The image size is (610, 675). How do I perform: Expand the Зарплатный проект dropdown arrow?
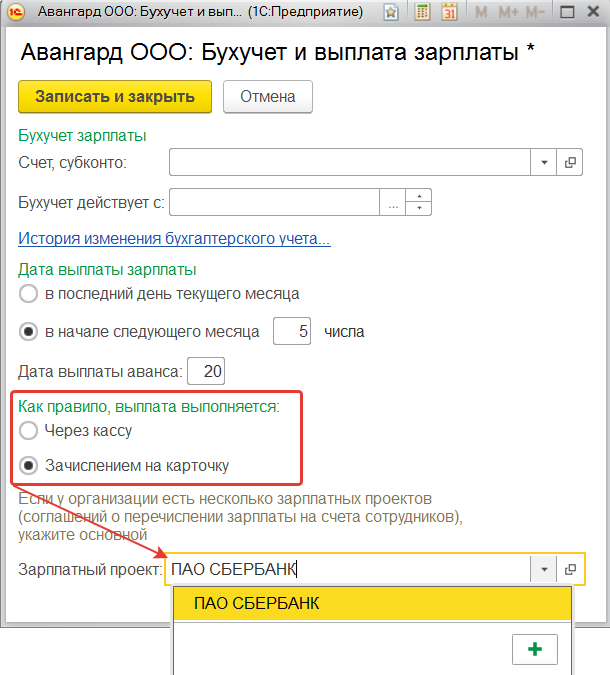[544, 569]
